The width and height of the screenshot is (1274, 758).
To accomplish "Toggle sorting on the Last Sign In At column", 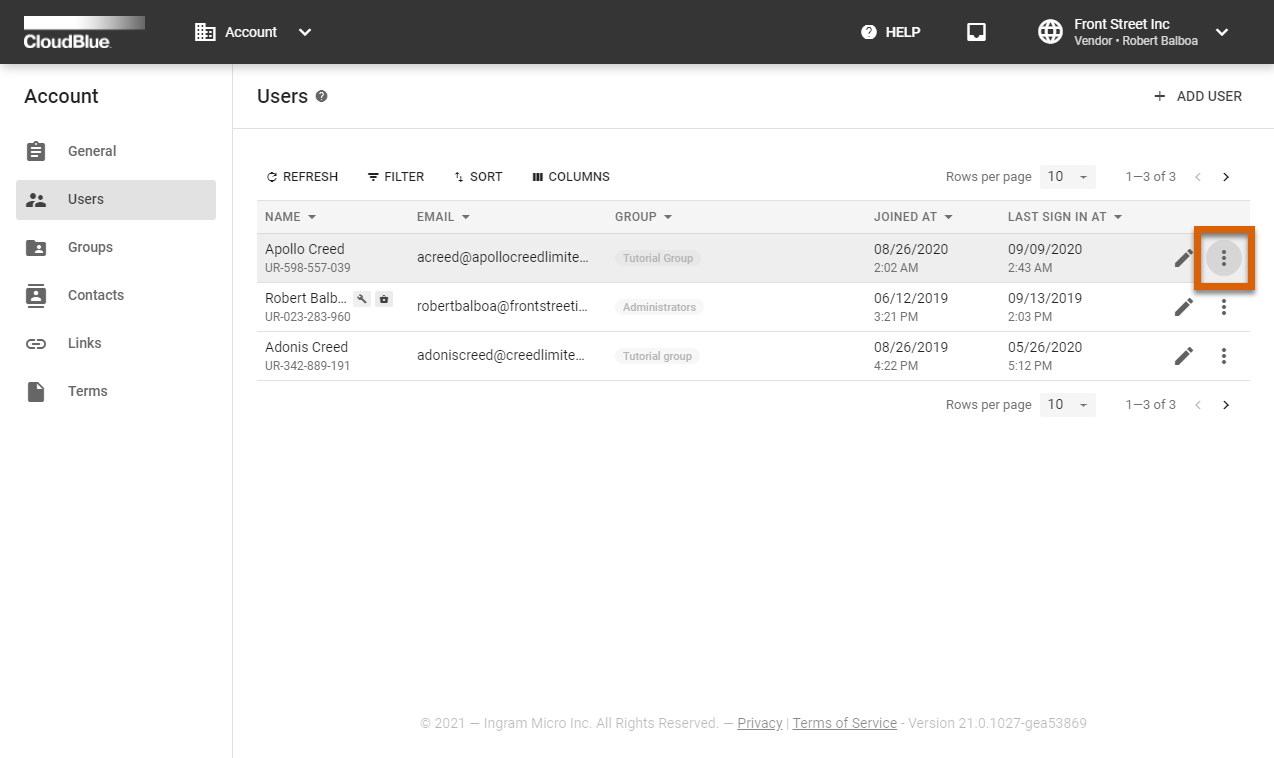I will tap(1064, 216).
